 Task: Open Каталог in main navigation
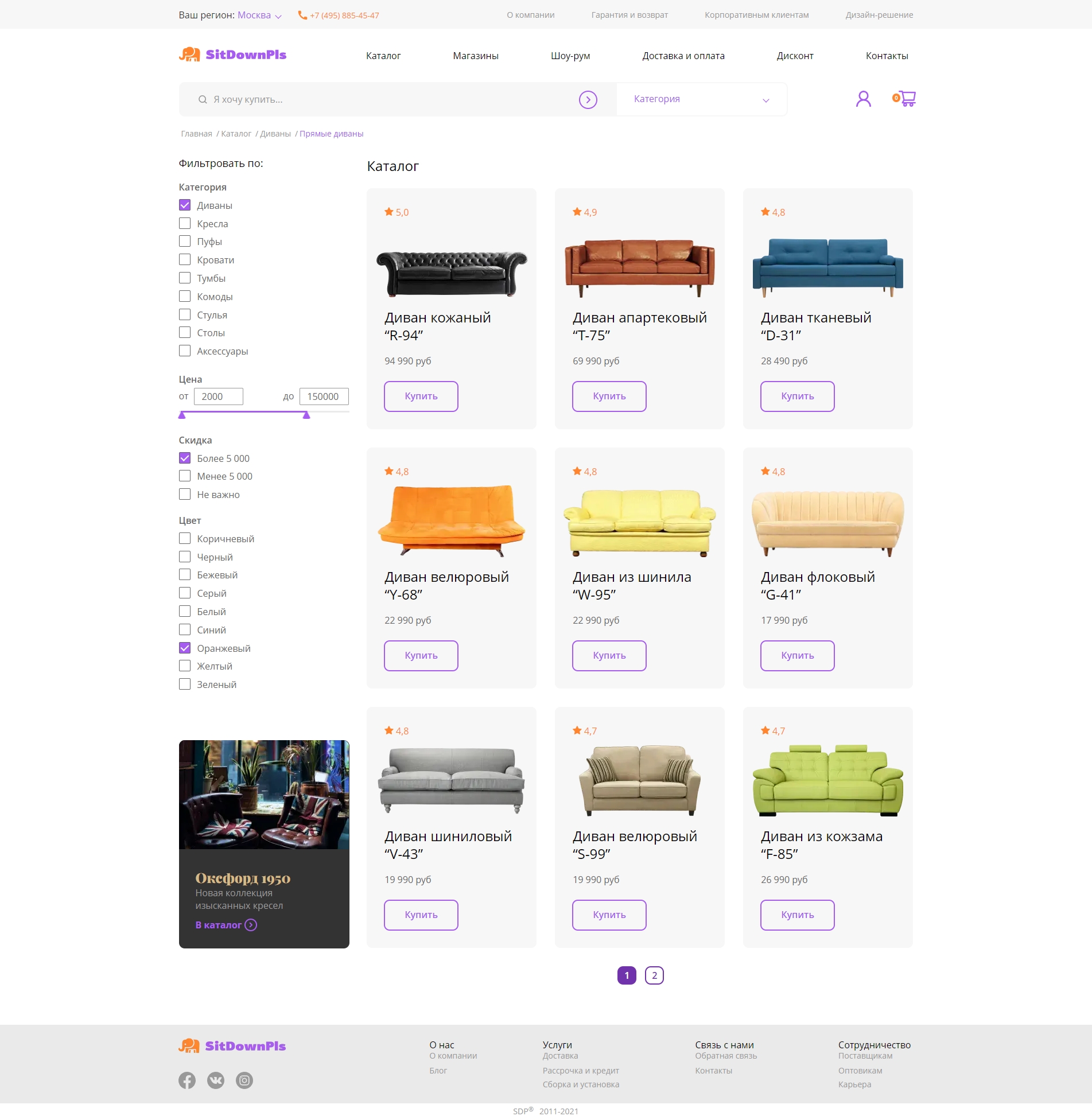383,56
